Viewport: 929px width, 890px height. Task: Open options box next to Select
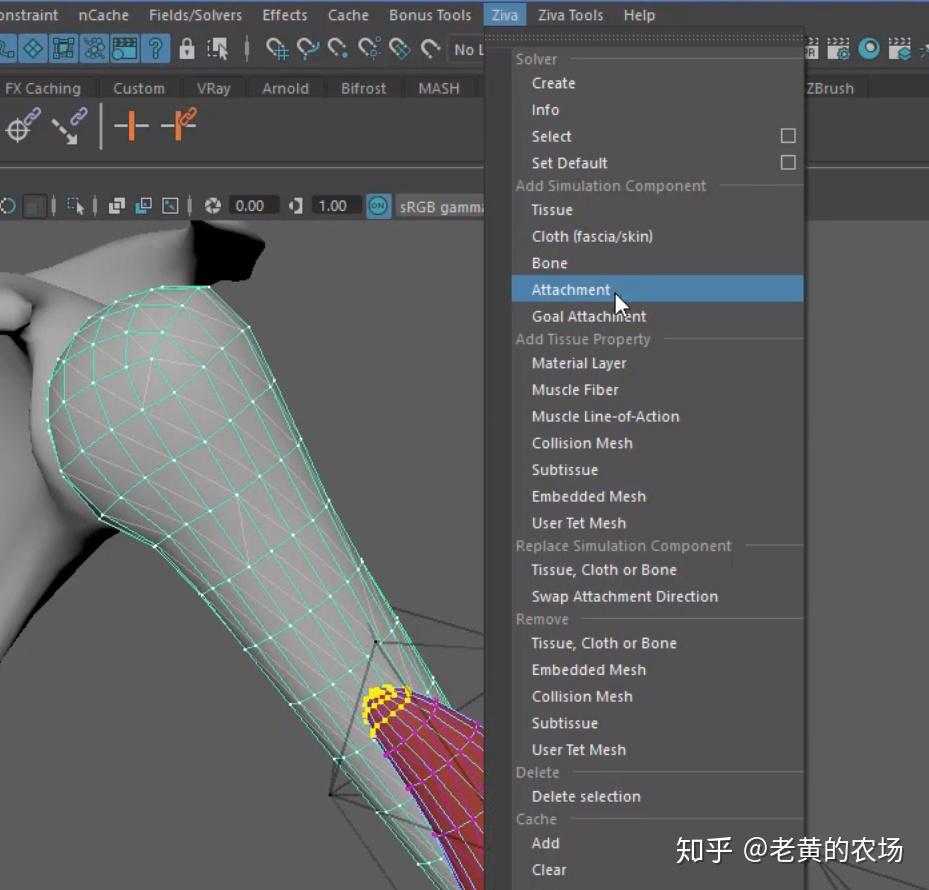click(788, 136)
